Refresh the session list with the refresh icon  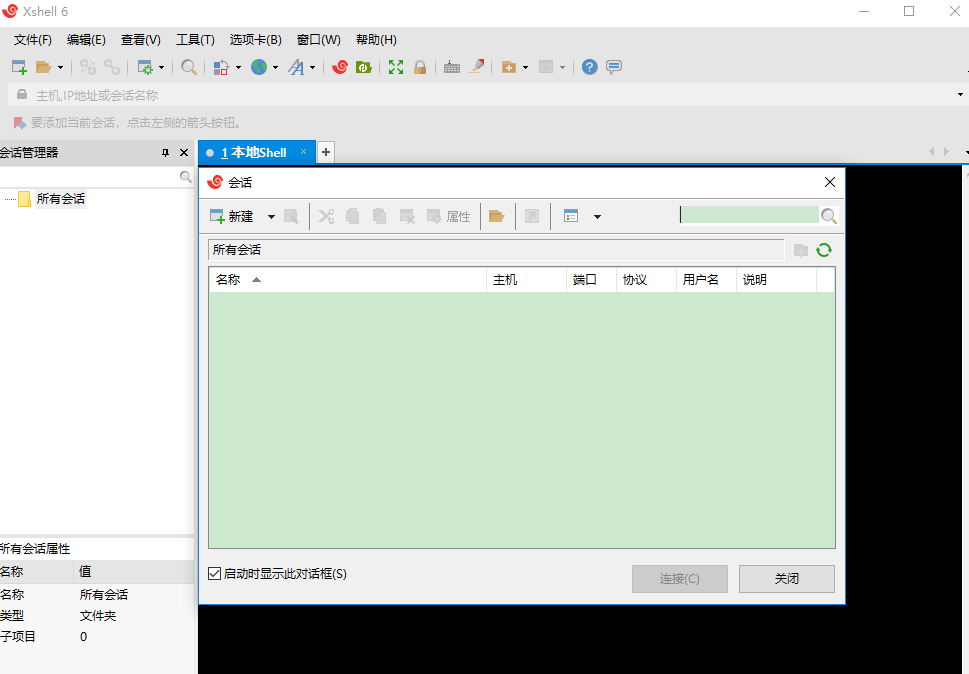point(823,250)
